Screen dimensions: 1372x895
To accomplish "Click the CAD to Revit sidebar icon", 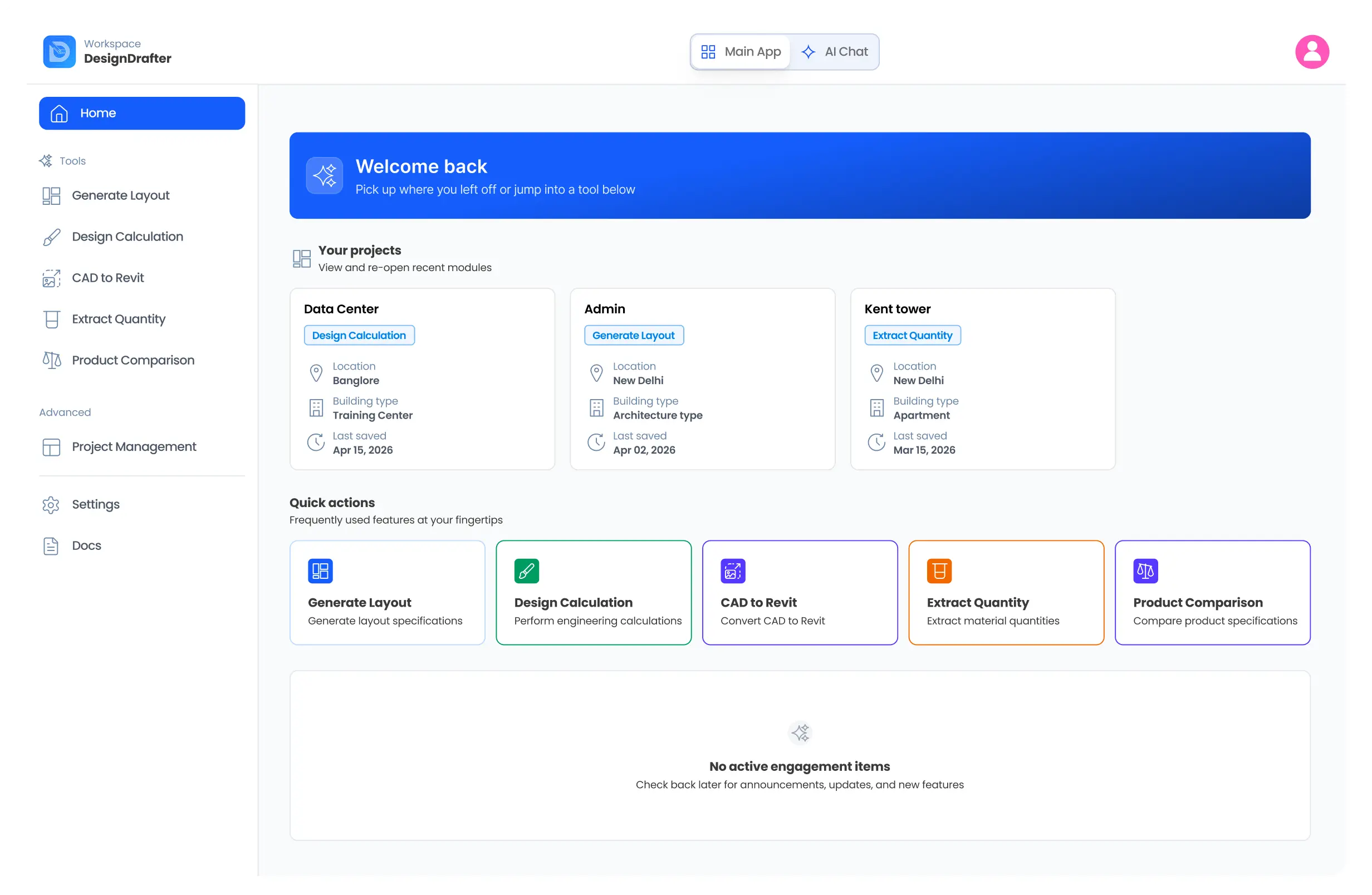I will 51,278.
